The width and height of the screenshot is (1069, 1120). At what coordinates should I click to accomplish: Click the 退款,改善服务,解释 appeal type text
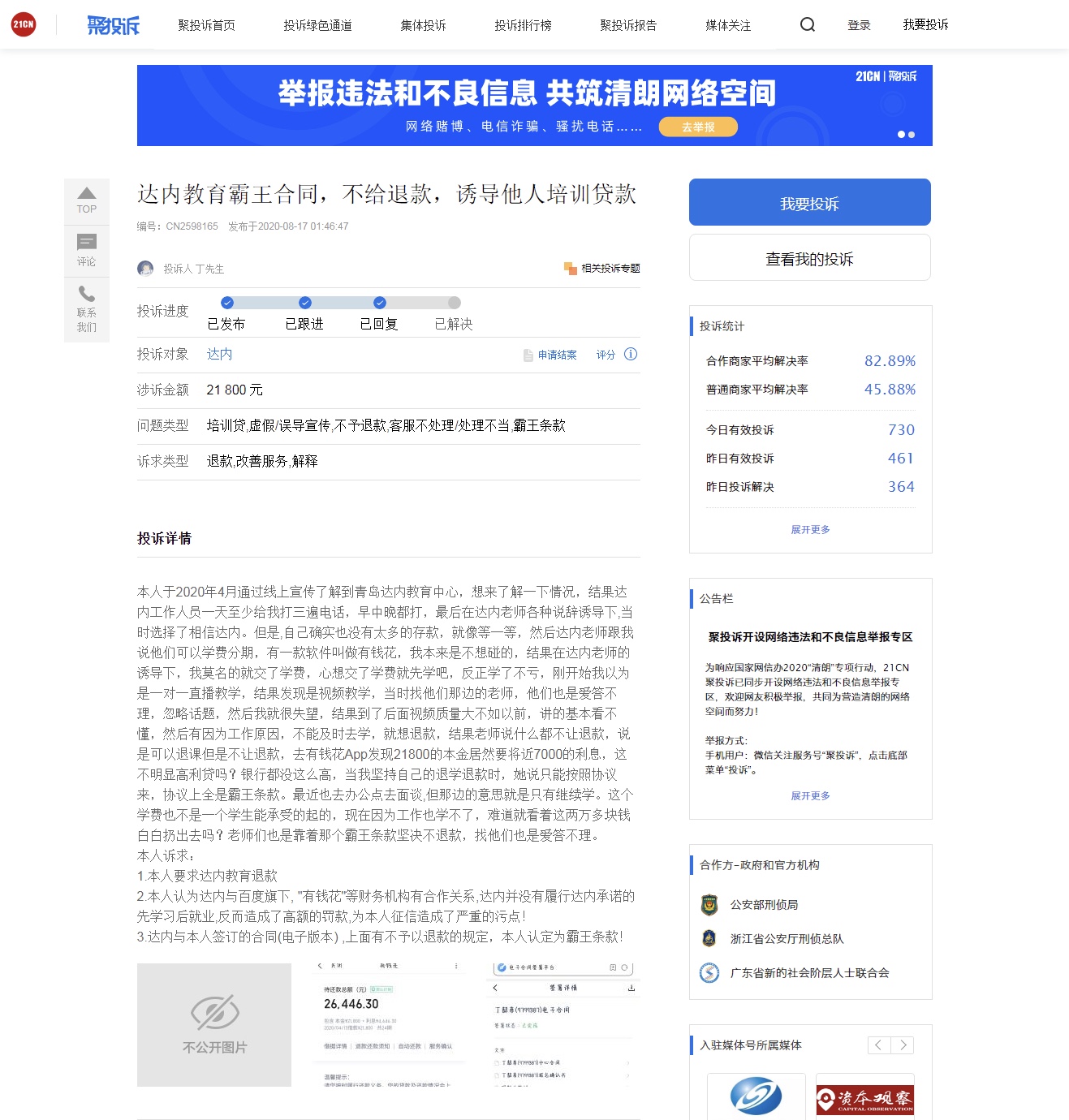click(x=262, y=462)
